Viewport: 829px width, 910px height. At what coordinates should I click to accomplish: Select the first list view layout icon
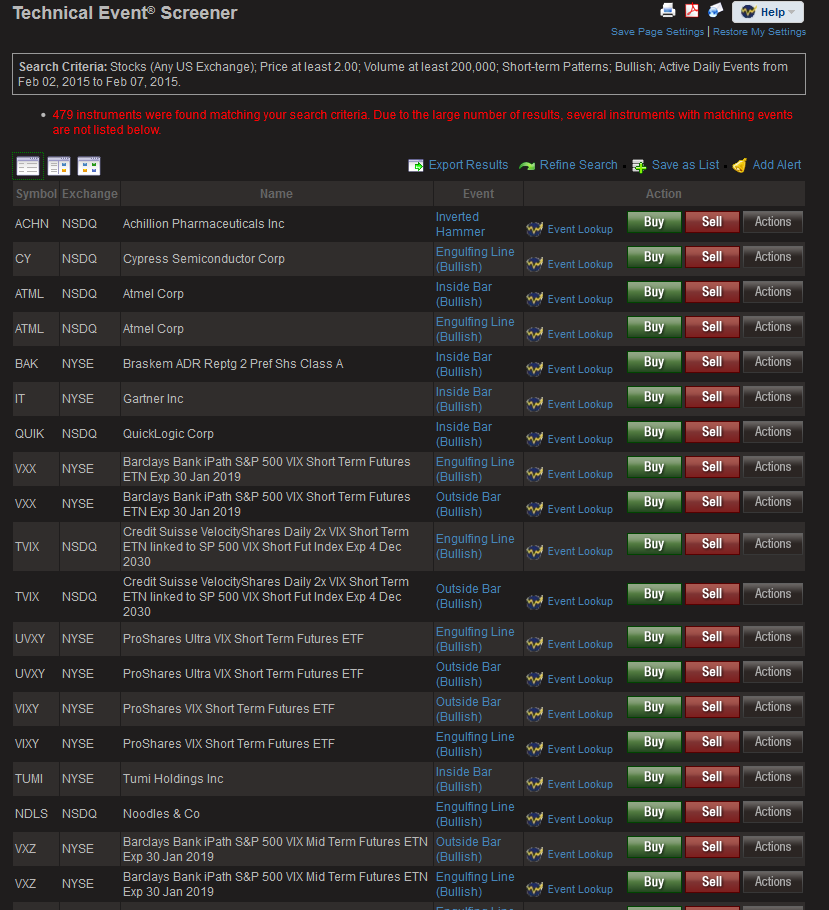point(28,166)
